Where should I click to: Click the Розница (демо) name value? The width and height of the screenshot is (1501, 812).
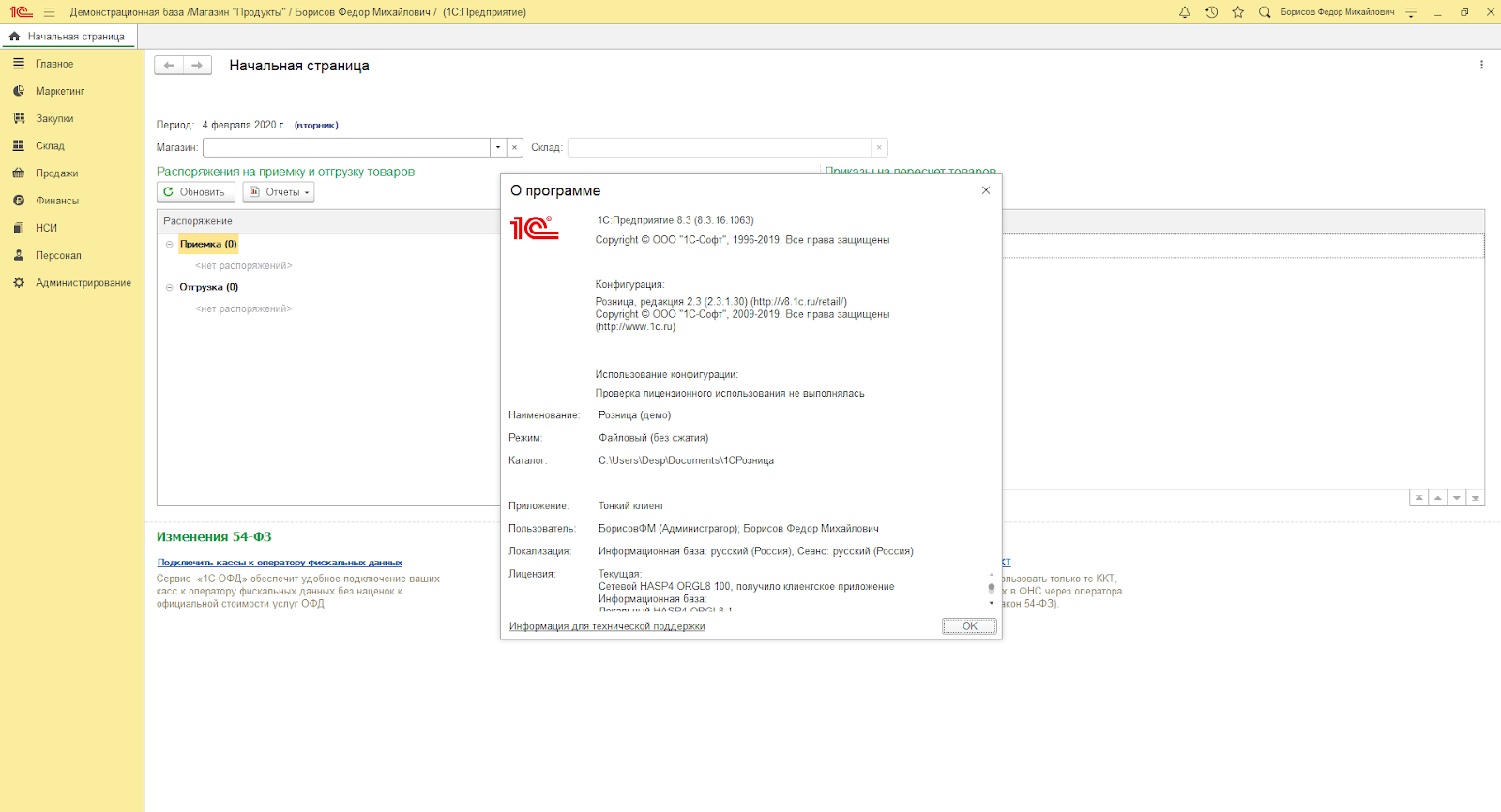[635, 415]
